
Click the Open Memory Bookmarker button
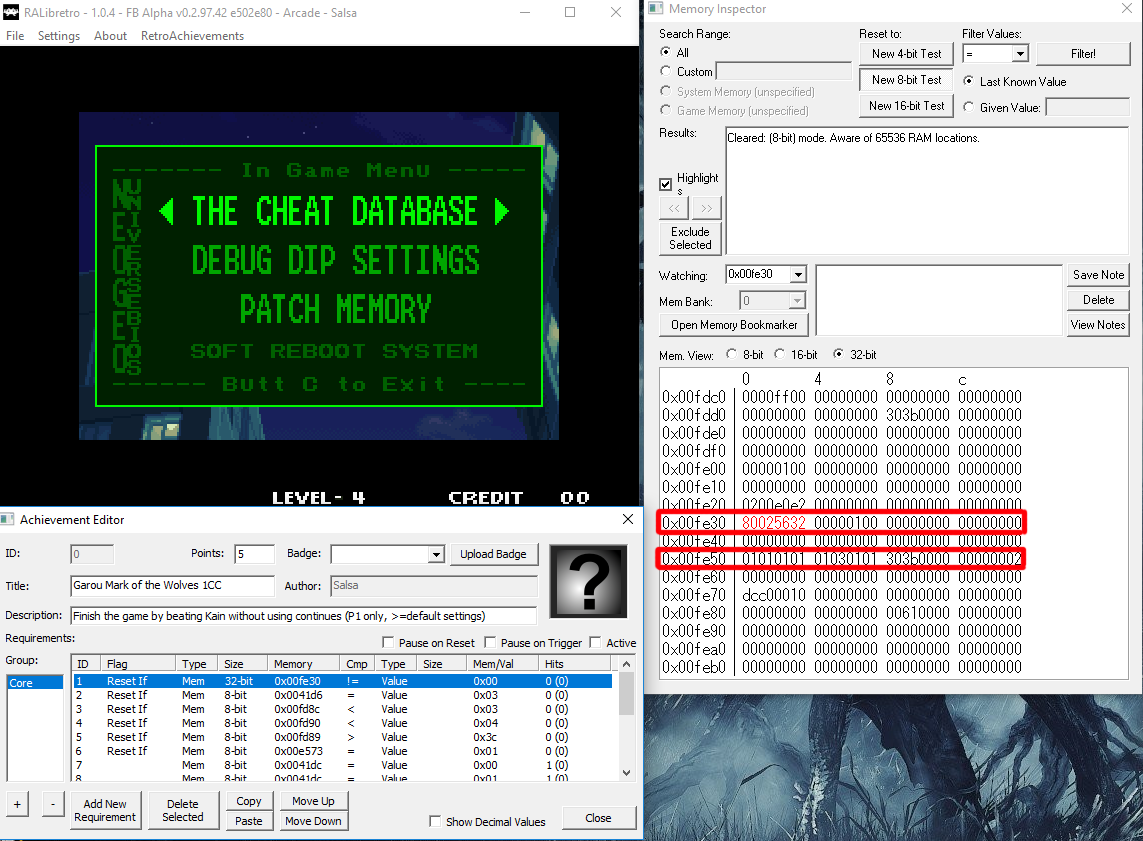pos(734,325)
